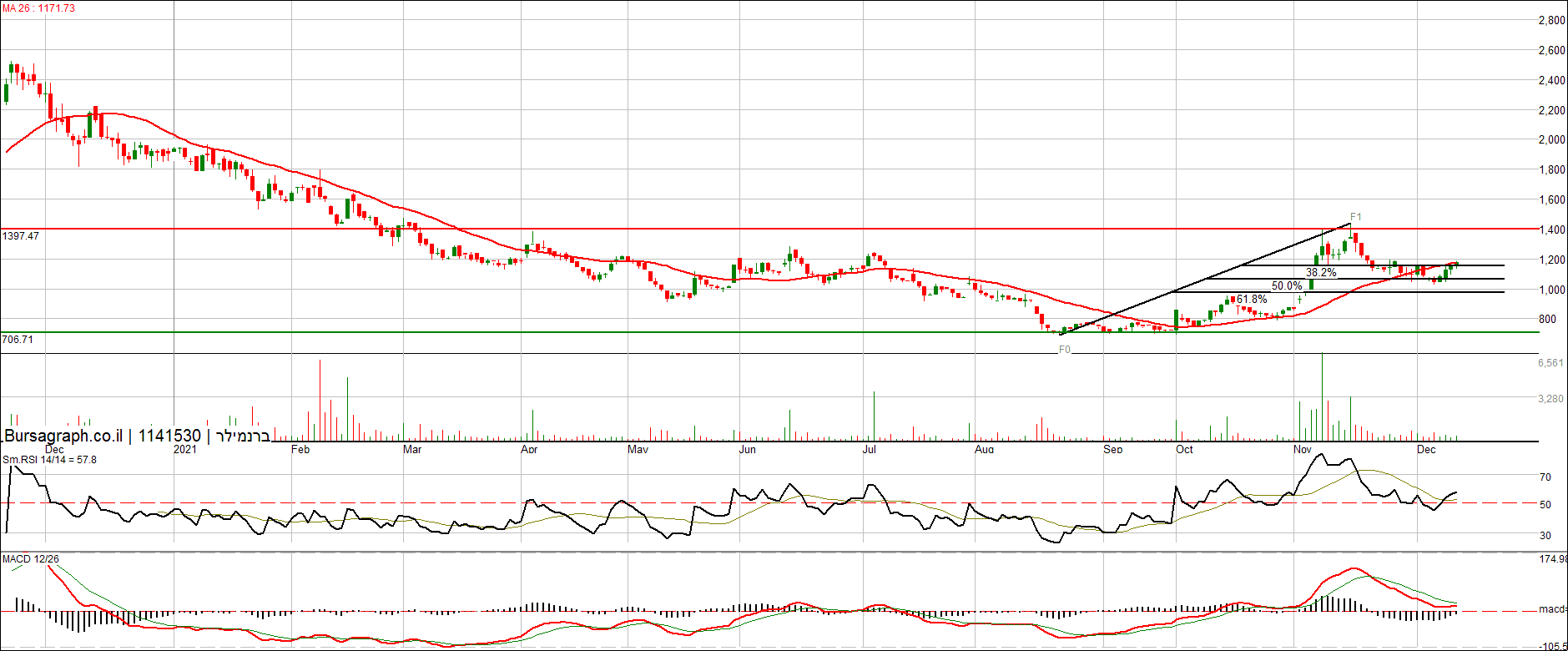Image resolution: width=1568 pixels, height=651 pixels.
Task: Click the 706.71 support line label
Action: 18,340
